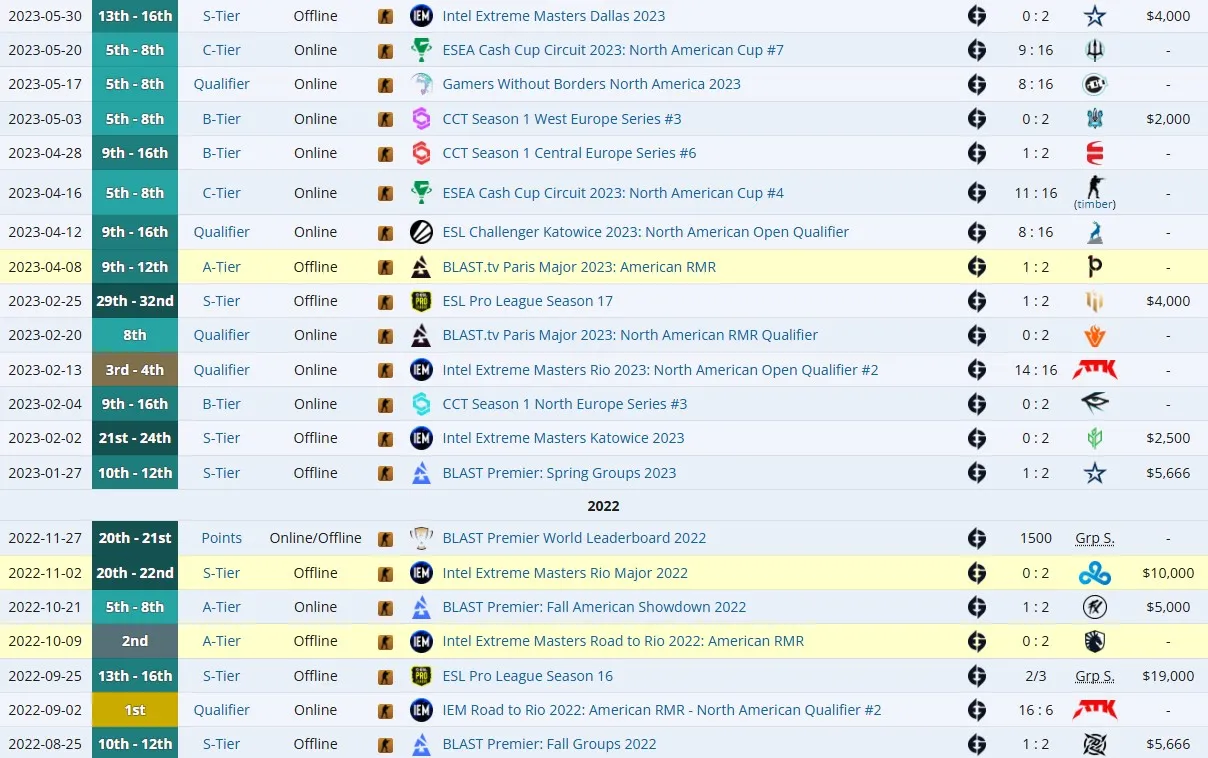The height and width of the screenshot is (758, 1208).
Task: Open BLAST Premier: Fall Groups 2022
Action: click(549, 744)
